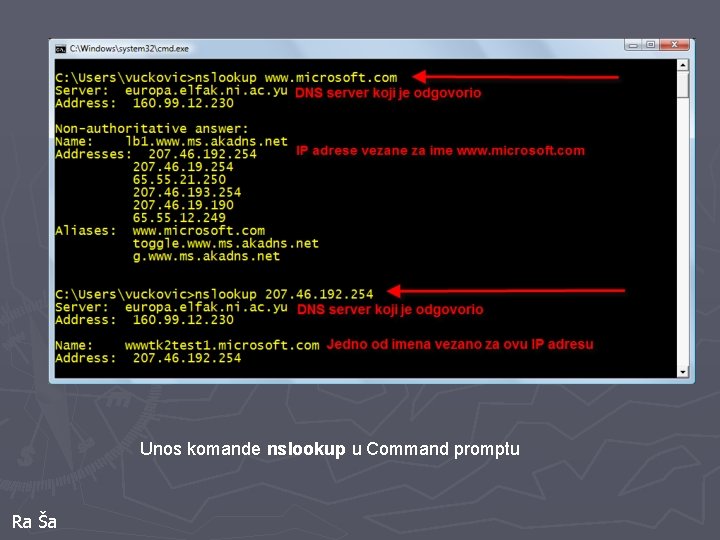Click the 'Aliases: www.microsoft.com' line
The width and height of the screenshot is (720, 540).
point(160,231)
